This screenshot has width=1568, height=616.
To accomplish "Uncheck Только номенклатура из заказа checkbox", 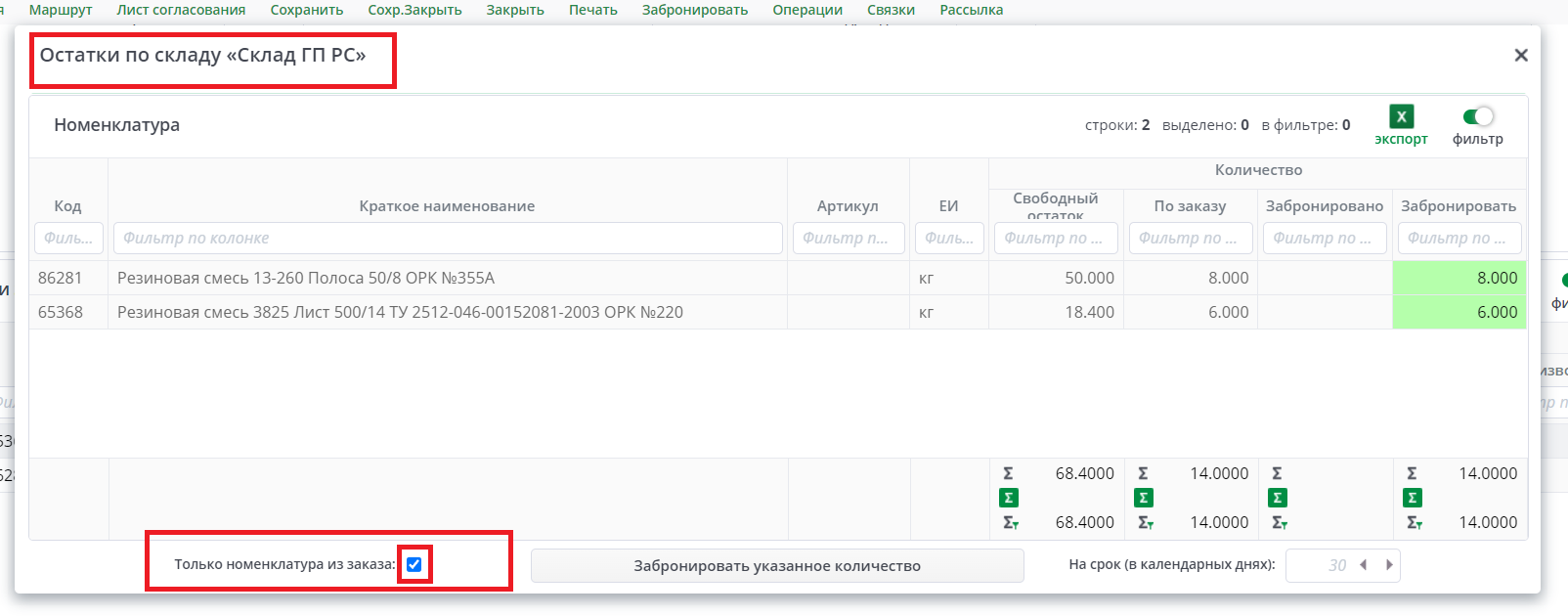I will tap(414, 564).
